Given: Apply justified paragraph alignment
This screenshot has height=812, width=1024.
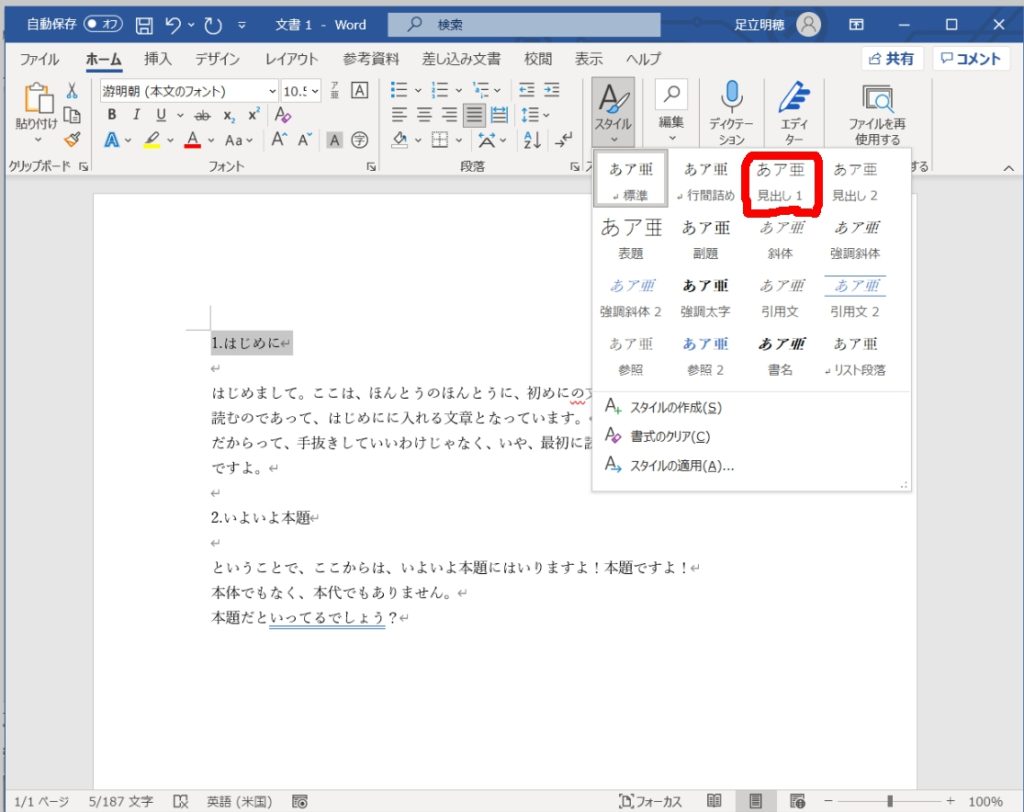Looking at the screenshot, I should click(474, 115).
